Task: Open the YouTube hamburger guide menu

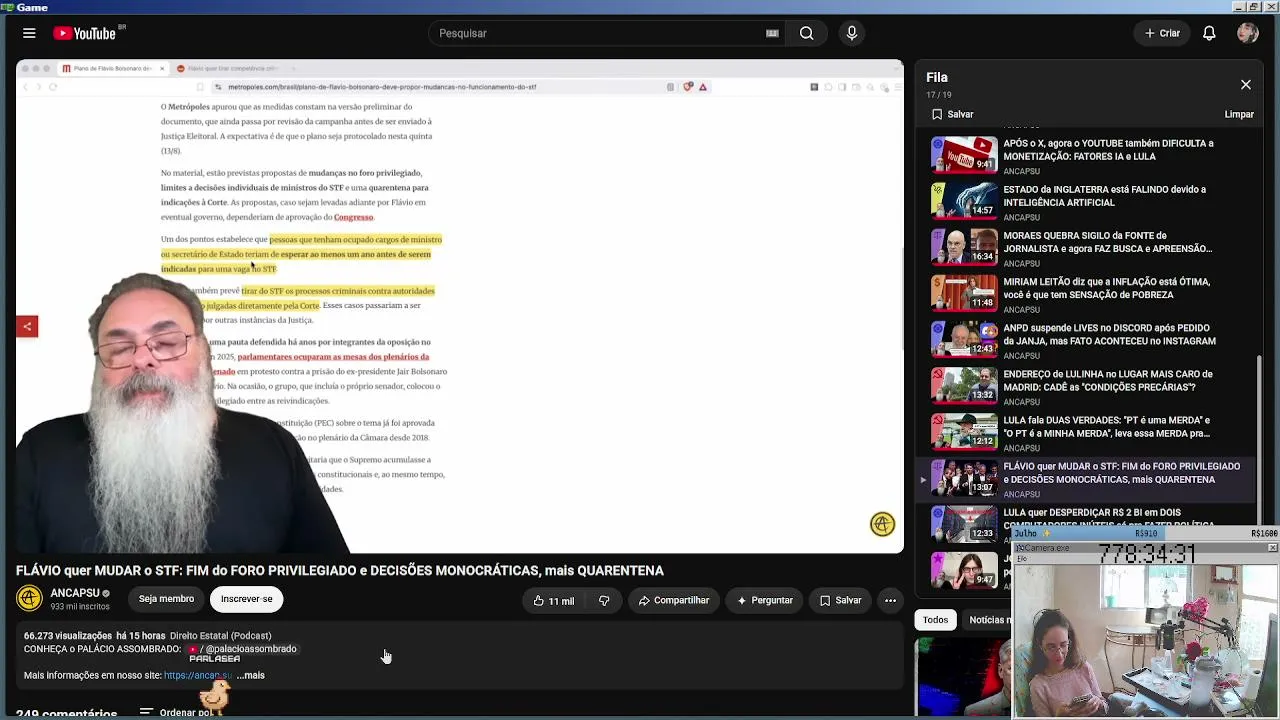Action: 29,33
